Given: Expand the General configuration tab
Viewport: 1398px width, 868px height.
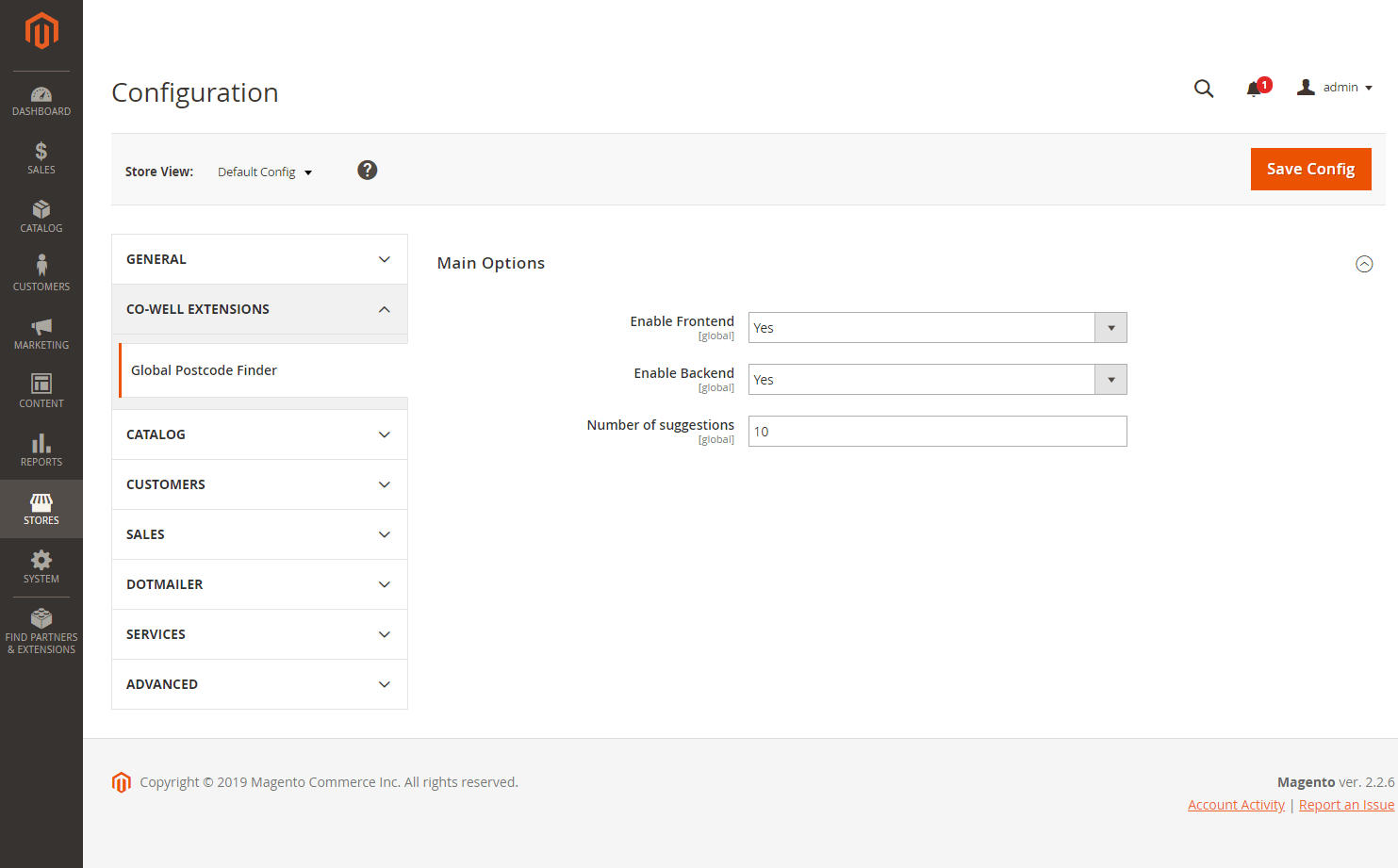Looking at the screenshot, I should pos(259,259).
